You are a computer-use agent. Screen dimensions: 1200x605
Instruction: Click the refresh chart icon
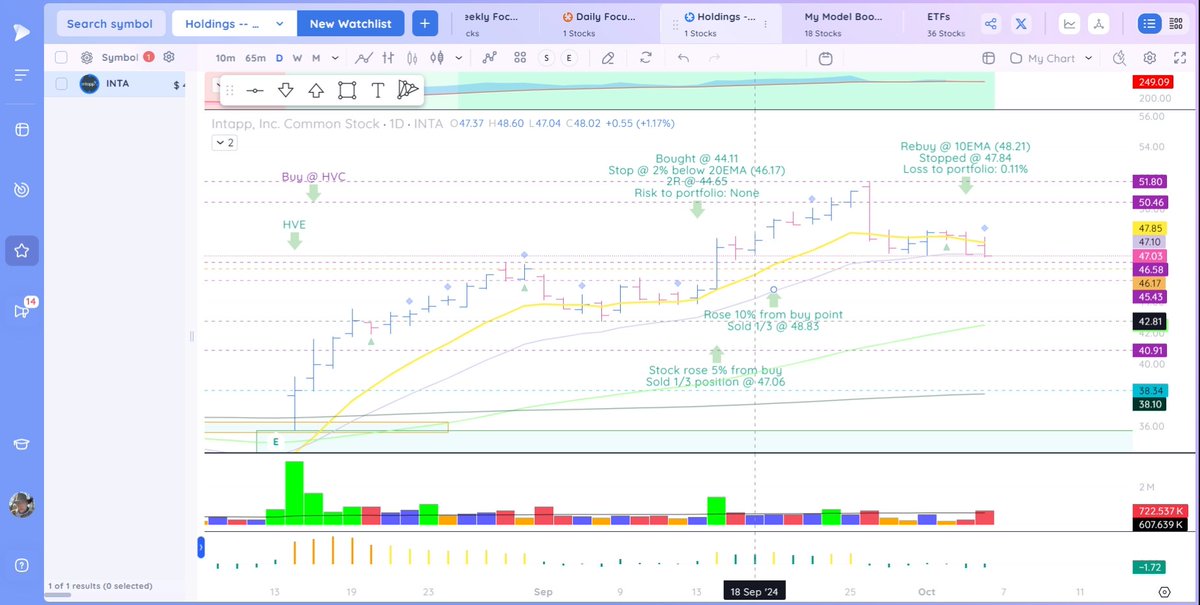pos(646,58)
